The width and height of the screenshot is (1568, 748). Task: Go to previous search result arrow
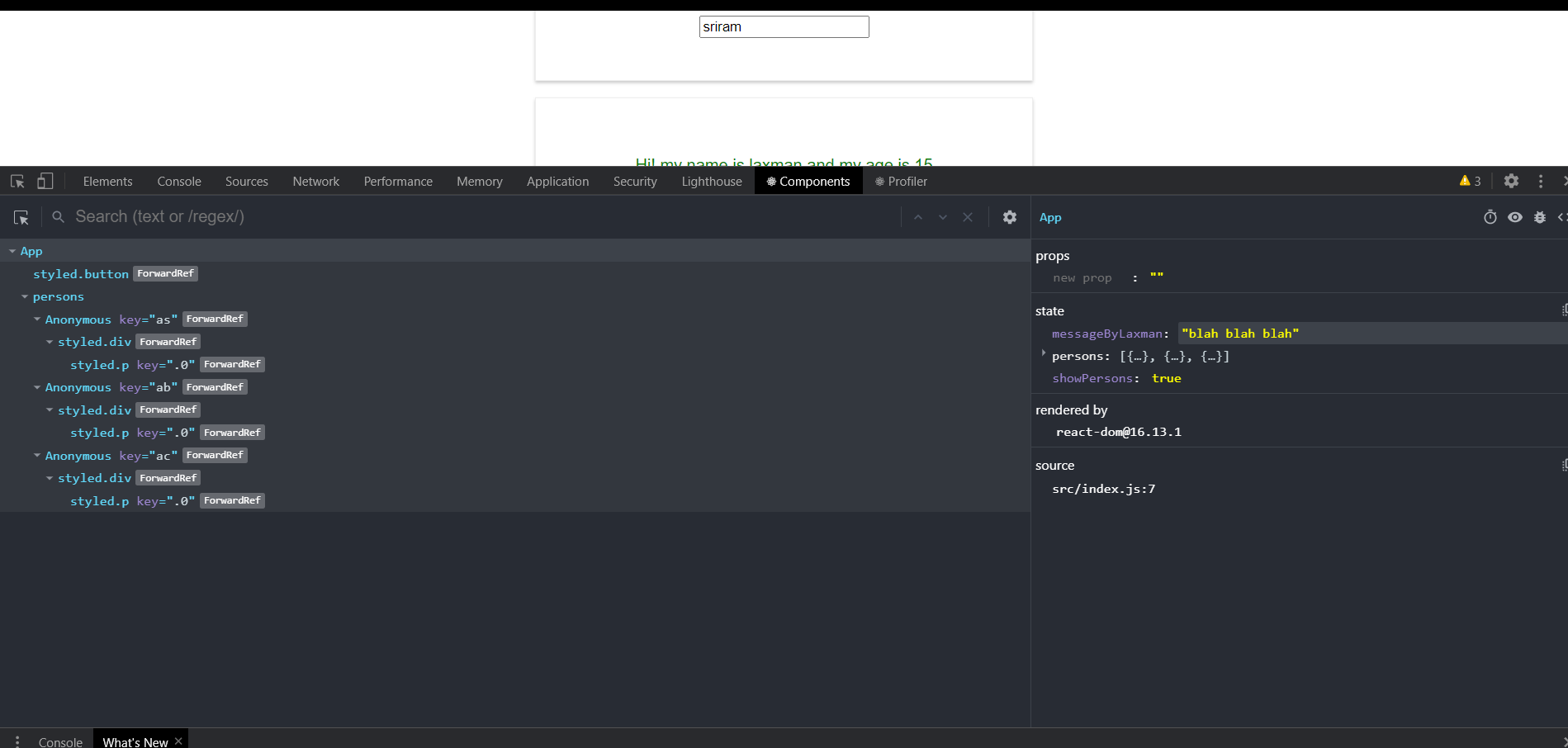tap(918, 217)
